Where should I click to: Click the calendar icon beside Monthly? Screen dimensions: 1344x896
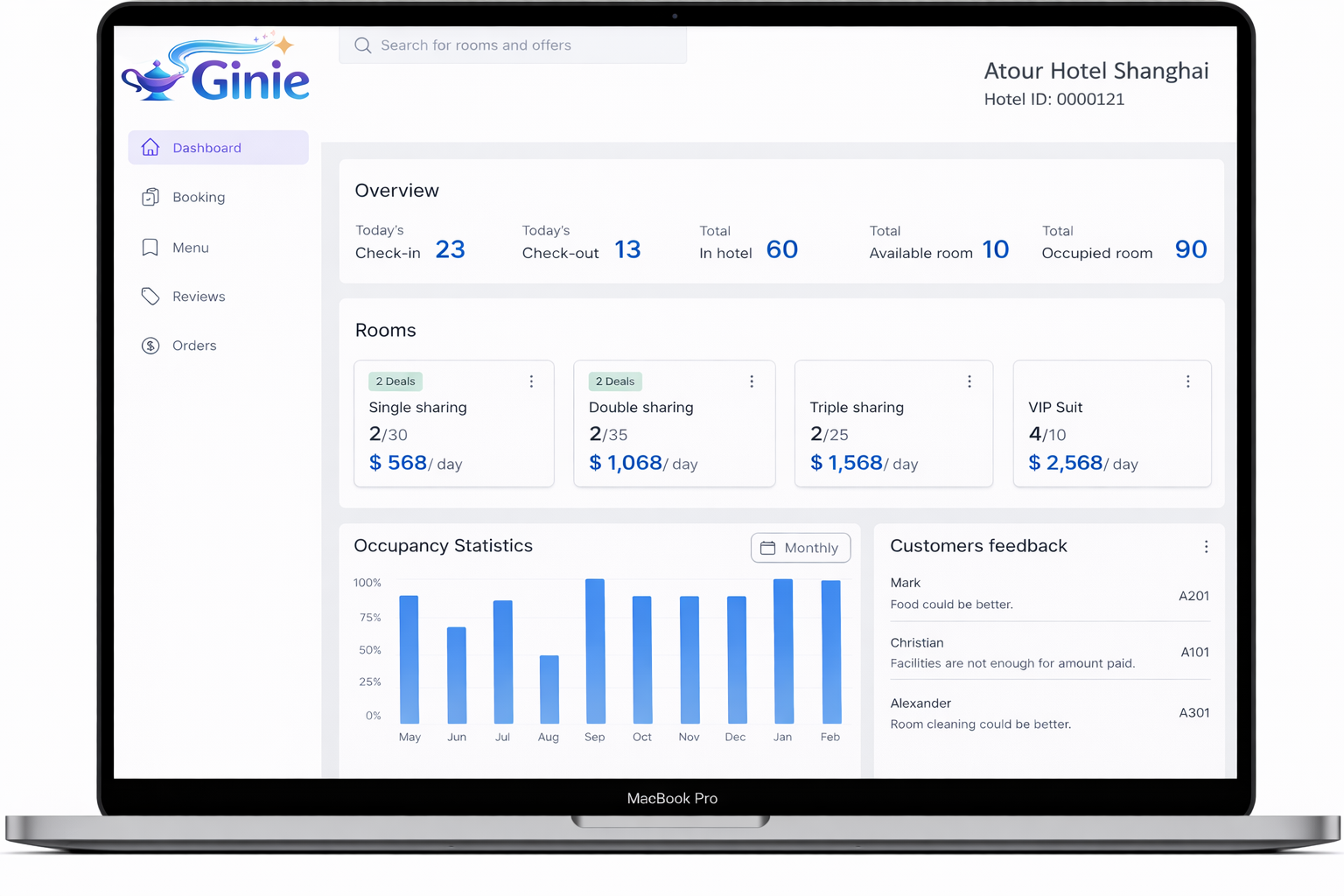pos(767,548)
